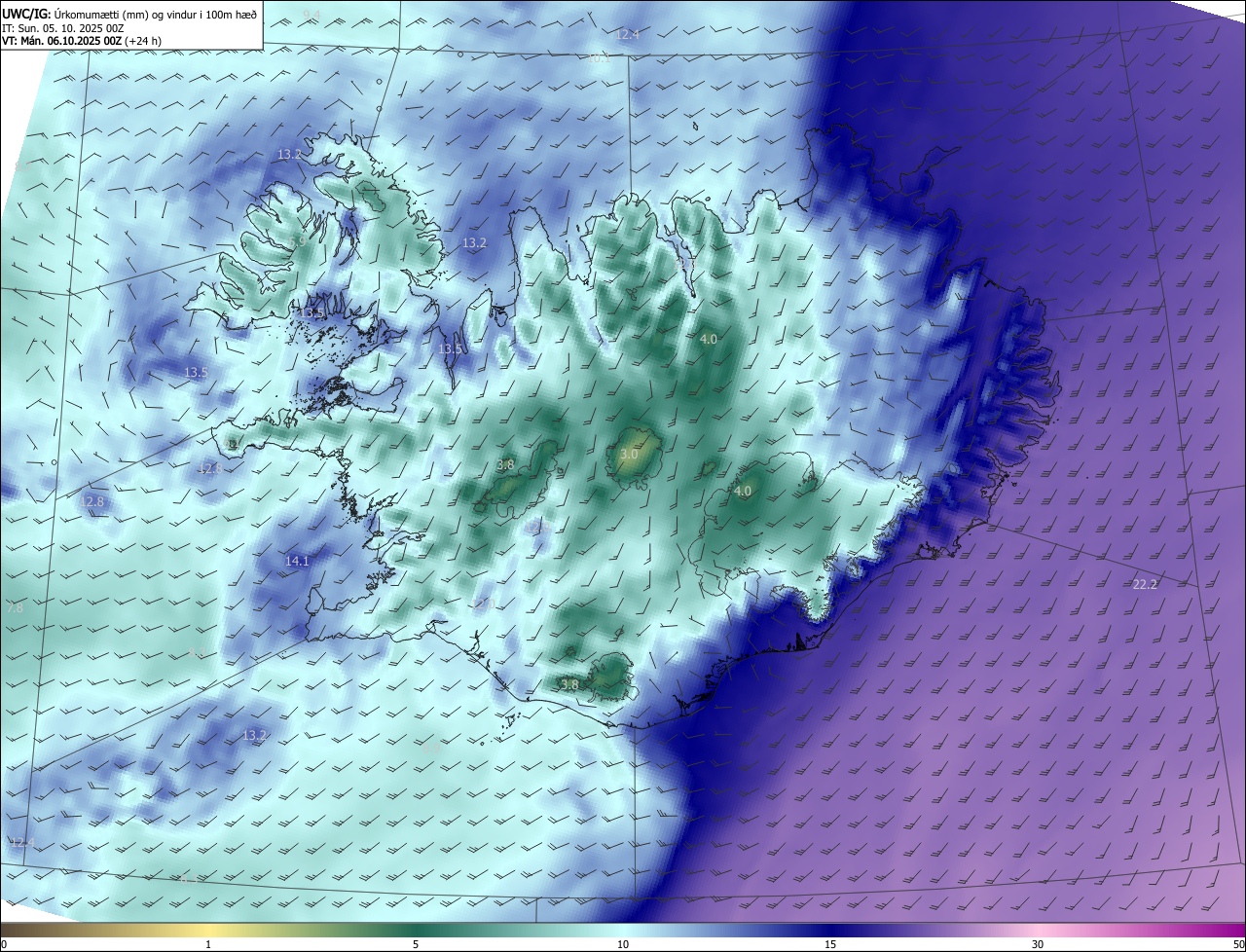The image size is (1246, 952).
Task: Click the '30' tick on the color scale
Action: (x=1038, y=944)
